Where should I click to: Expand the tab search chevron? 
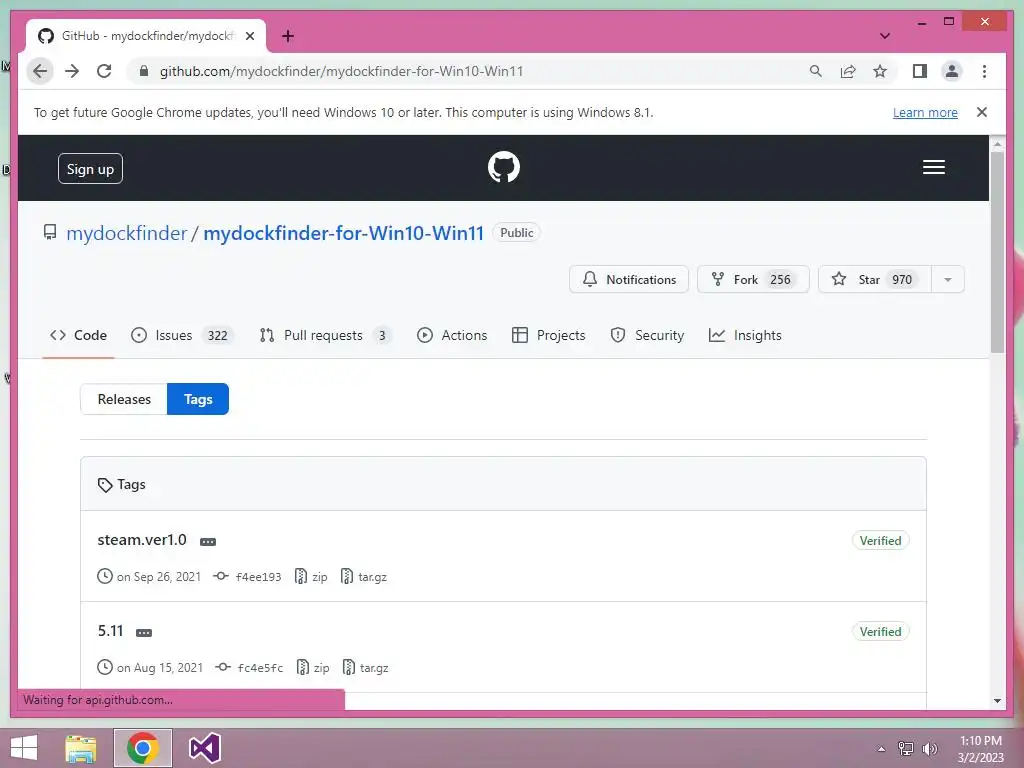pos(884,36)
